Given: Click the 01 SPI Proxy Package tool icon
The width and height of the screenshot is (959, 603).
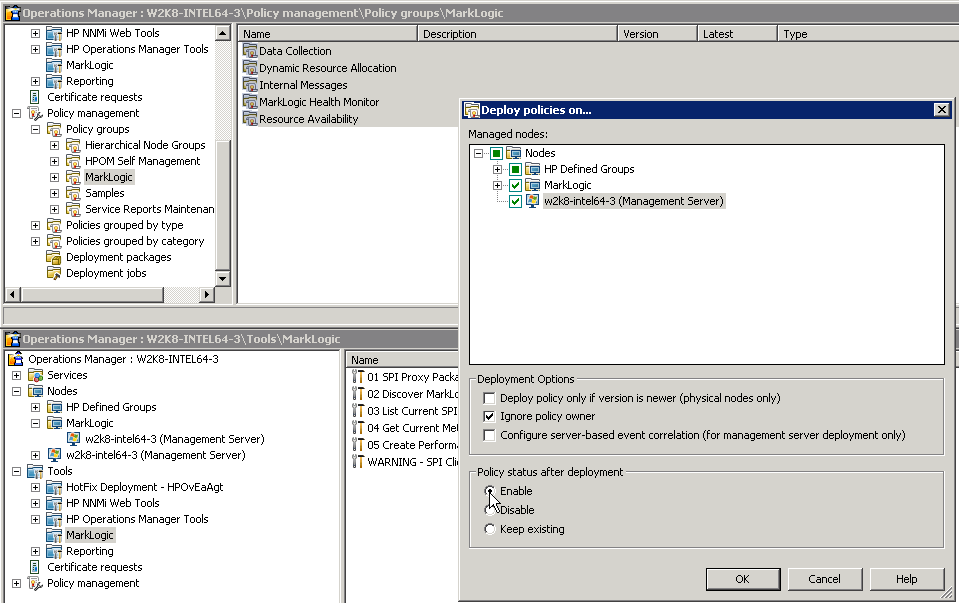Looking at the screenshot, I should click(358, 377).
